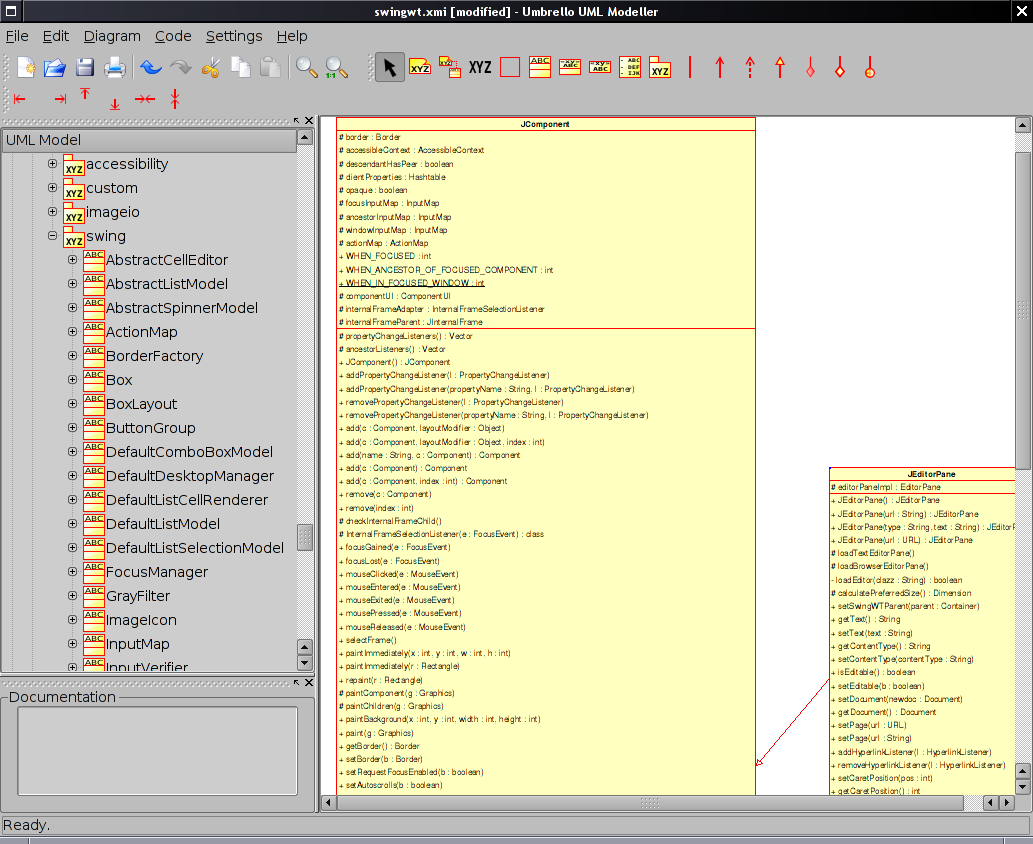Click inside the Documentation text area
Viewport: 1033px width, 844px height.
(157, 751)
